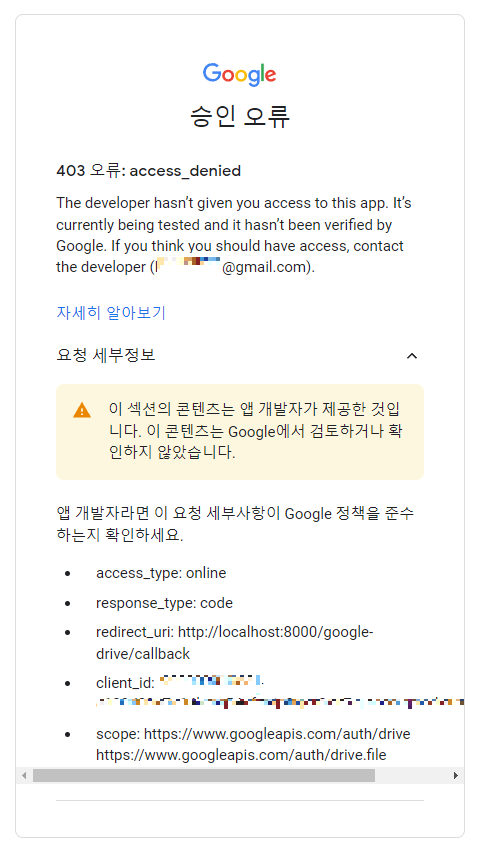Click the 403 오류: access_denied text
This screenshot has height=853, width=483.
tap(148, 171)
